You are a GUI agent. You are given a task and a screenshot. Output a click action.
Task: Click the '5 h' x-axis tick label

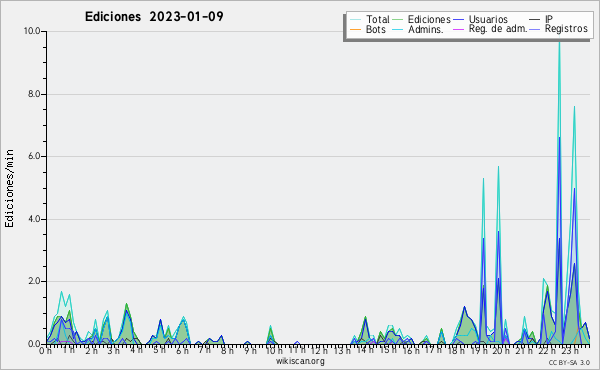coord(159,350)
